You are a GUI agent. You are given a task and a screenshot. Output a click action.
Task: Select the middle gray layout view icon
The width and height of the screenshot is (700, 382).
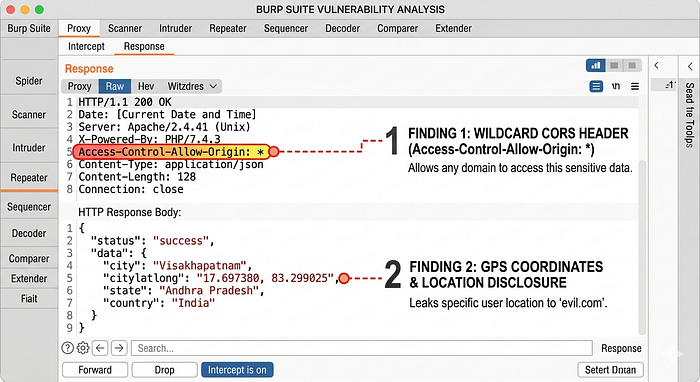click(614, 66)
